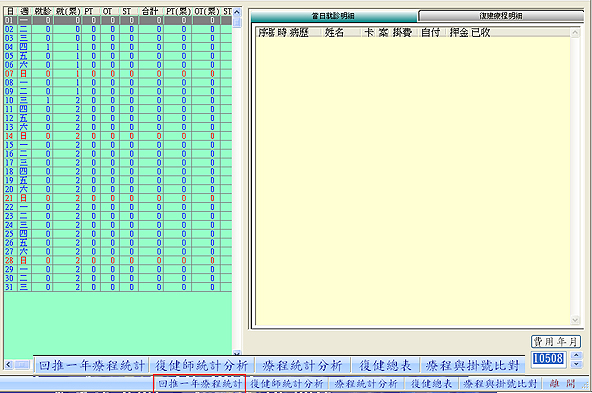
Task: Open the small 復健師統計分析 button in bottom bar
Action: 287,384
